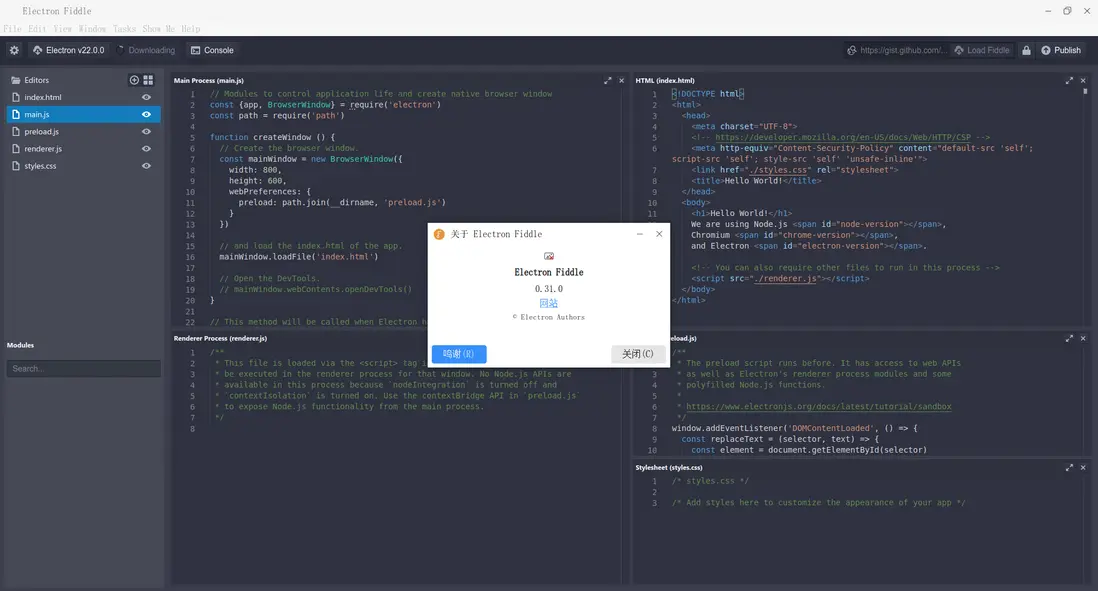1098x591 pixels.
Task: Maximize the Main Process editor panel
Action: (x=607, y=80)
